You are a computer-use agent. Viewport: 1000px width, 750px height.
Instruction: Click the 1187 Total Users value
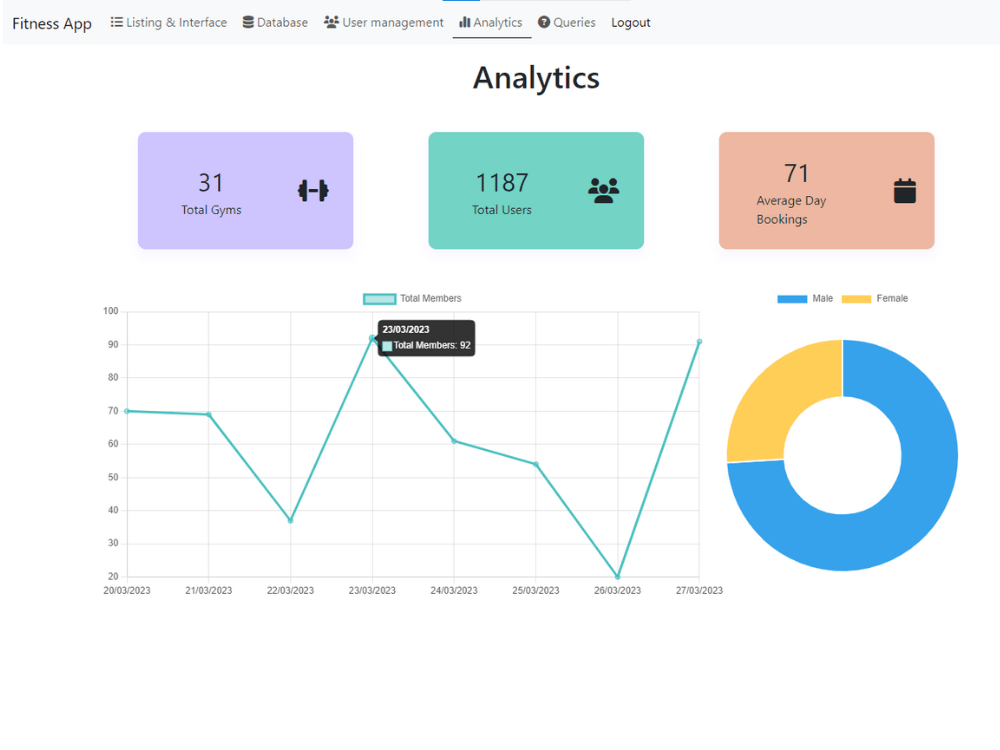pyautogui.click(x=502, y=183)
